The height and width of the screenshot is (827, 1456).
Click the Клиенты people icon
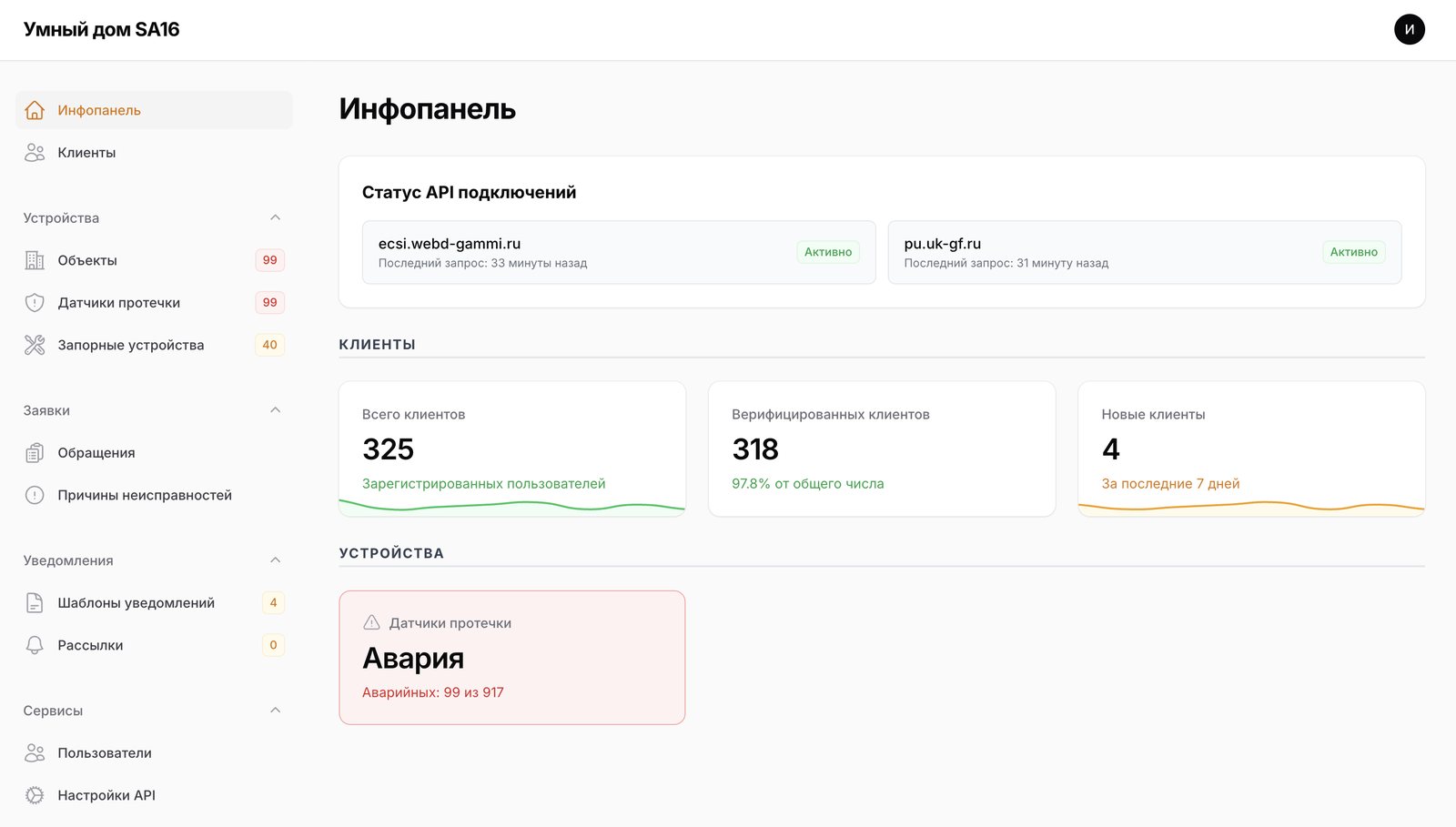pyautogui.click(x=35, y=153)
